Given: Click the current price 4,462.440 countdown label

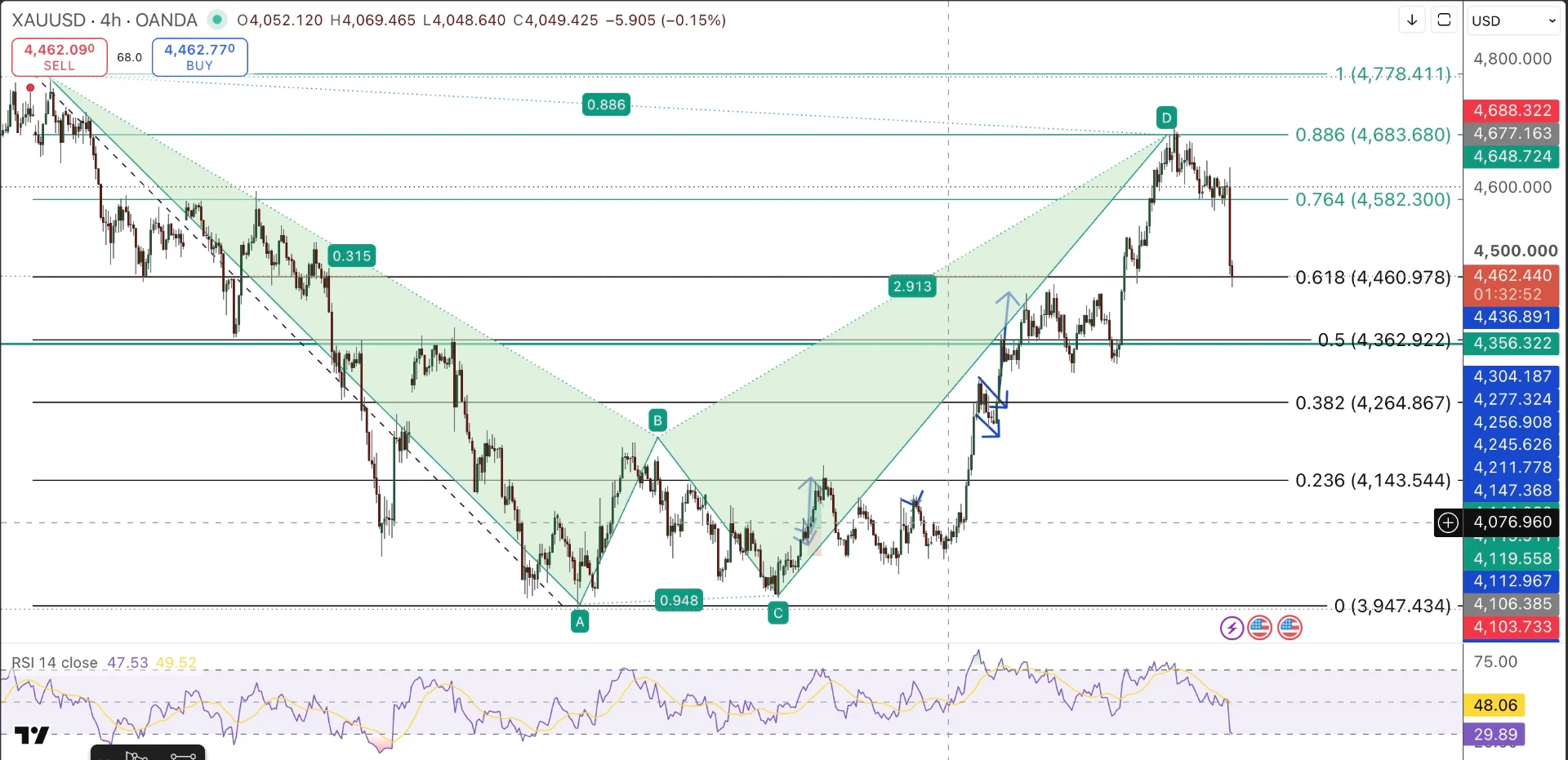Looking at the screenshot, I should [1512, 286].
